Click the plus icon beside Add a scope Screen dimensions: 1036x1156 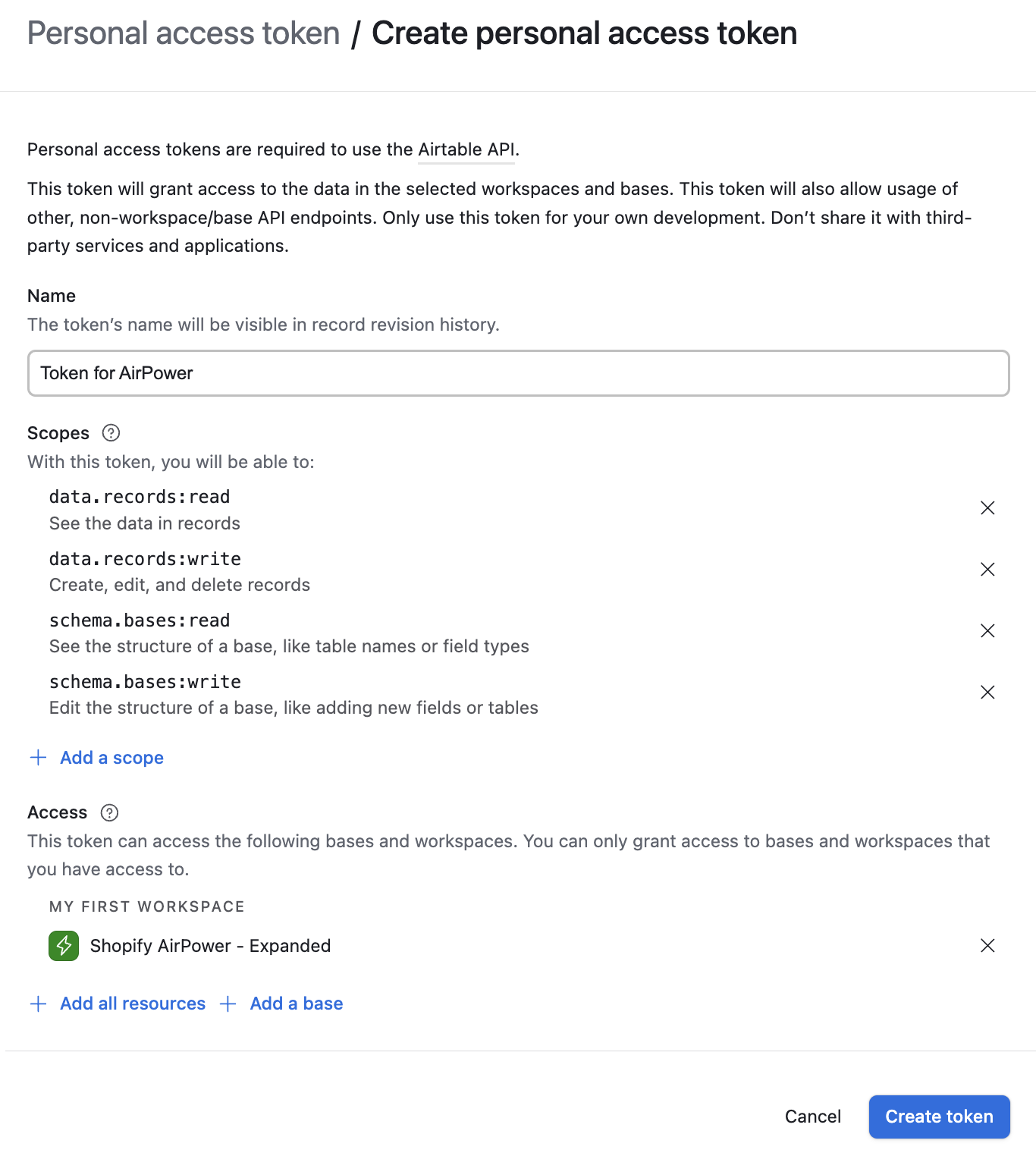38,758
